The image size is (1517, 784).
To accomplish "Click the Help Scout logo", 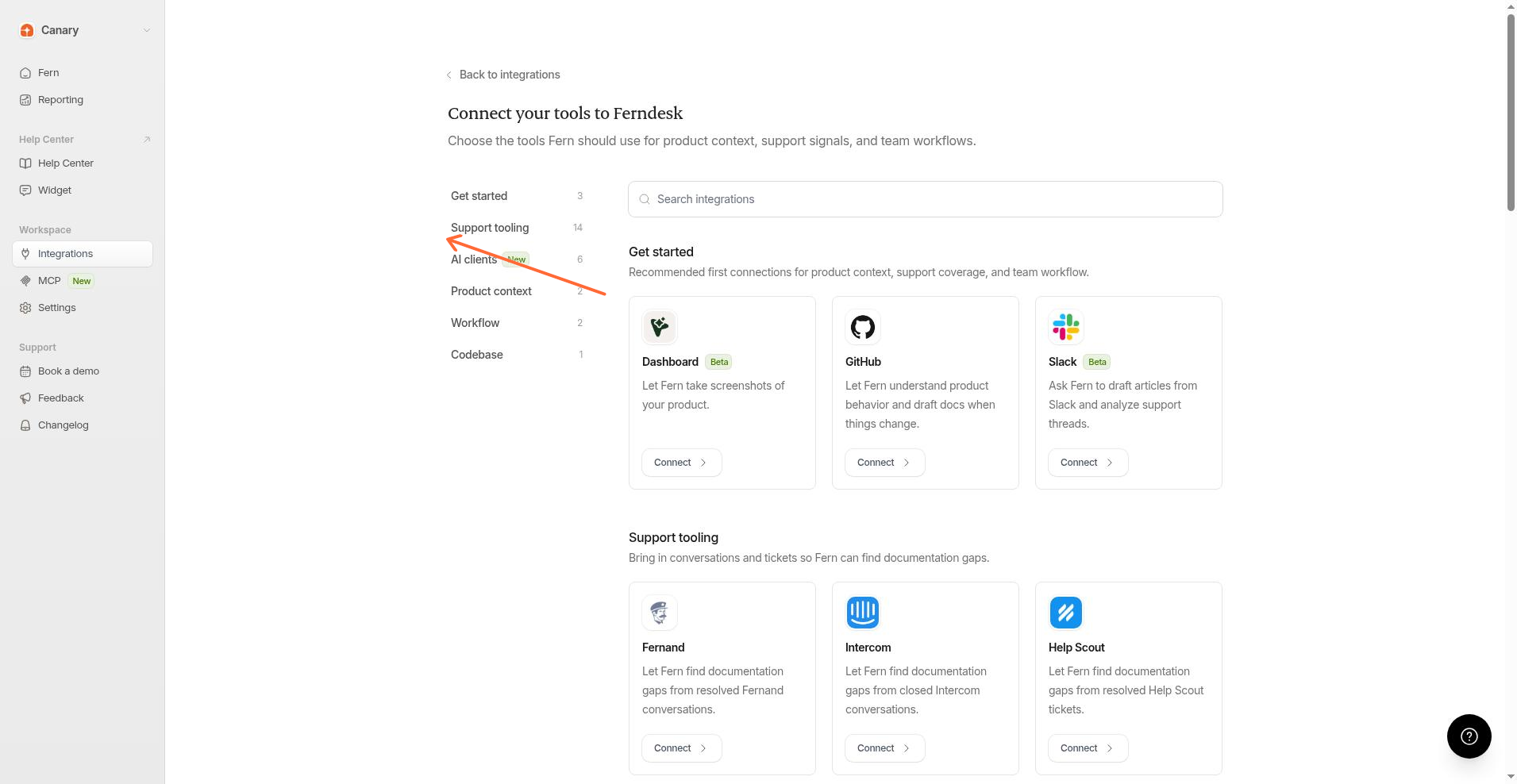I will coord(1066,613).
